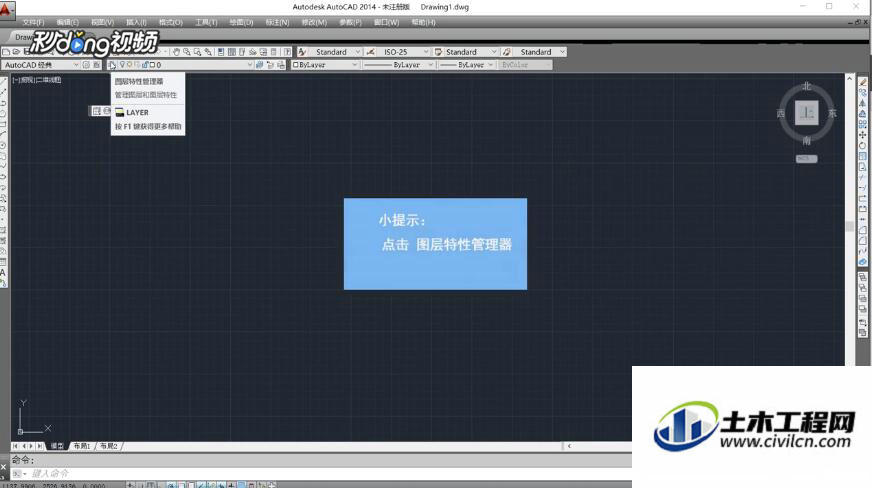
Task: Toggle layer 0 lock padlock icon
Action: tap(145, 65)
